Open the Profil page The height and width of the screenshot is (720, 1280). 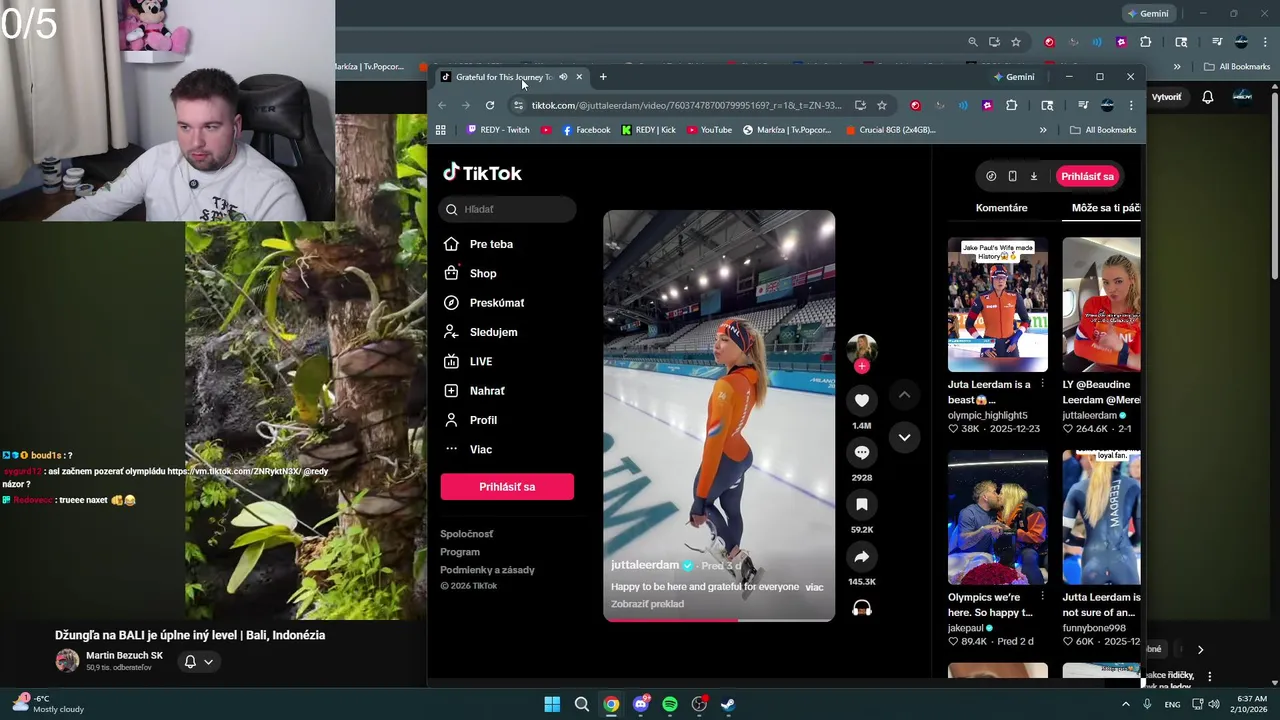point(483,420)
